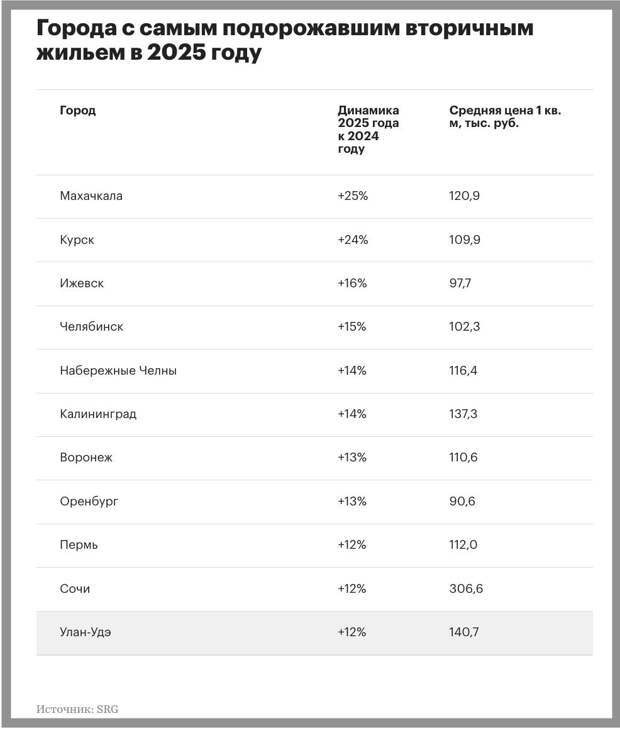620x733 pixels.
Task: Click the Челябинск row name
Action: tap(92, 327)
